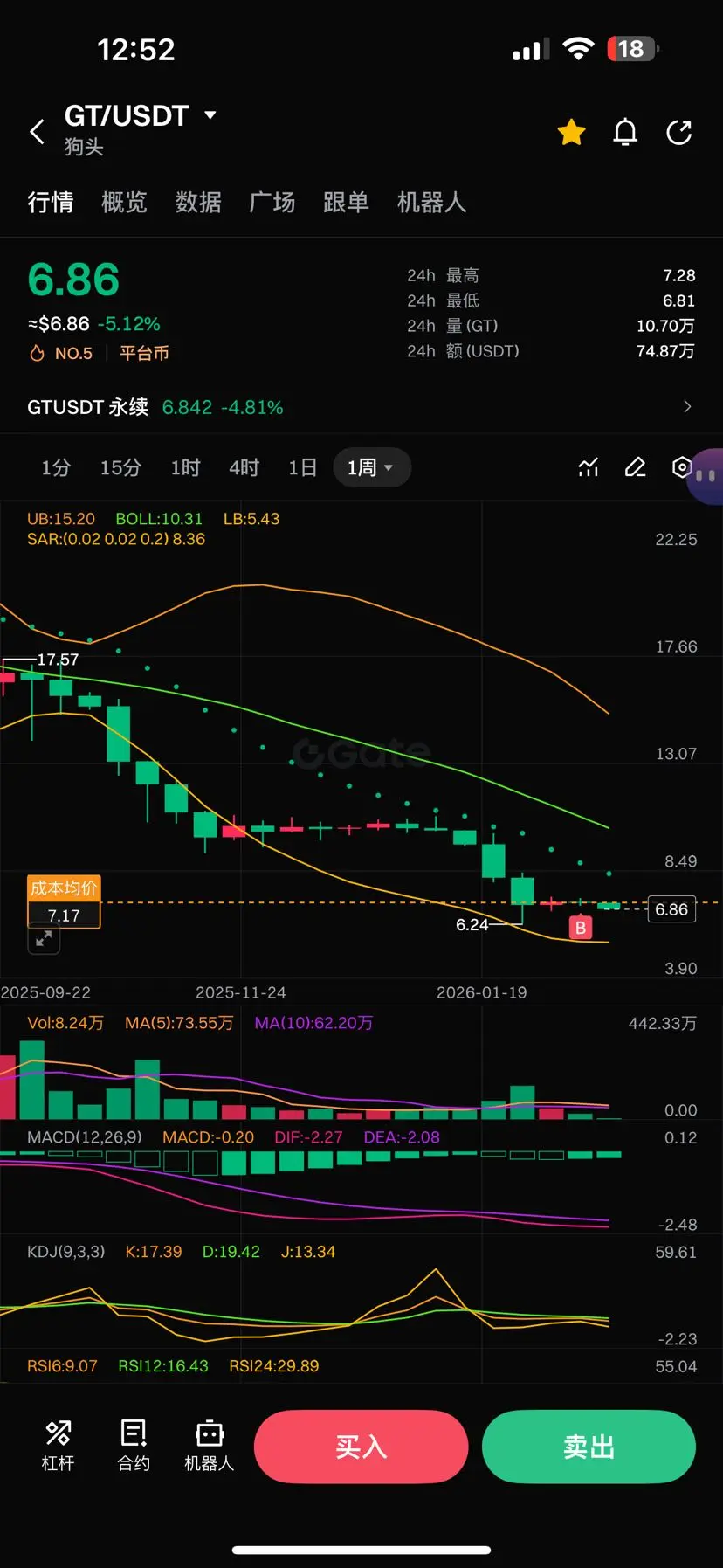Open the 1周 timeframe dropdown
The width and height of the screenshot is (723, 1568).
(x=372, y=467)
